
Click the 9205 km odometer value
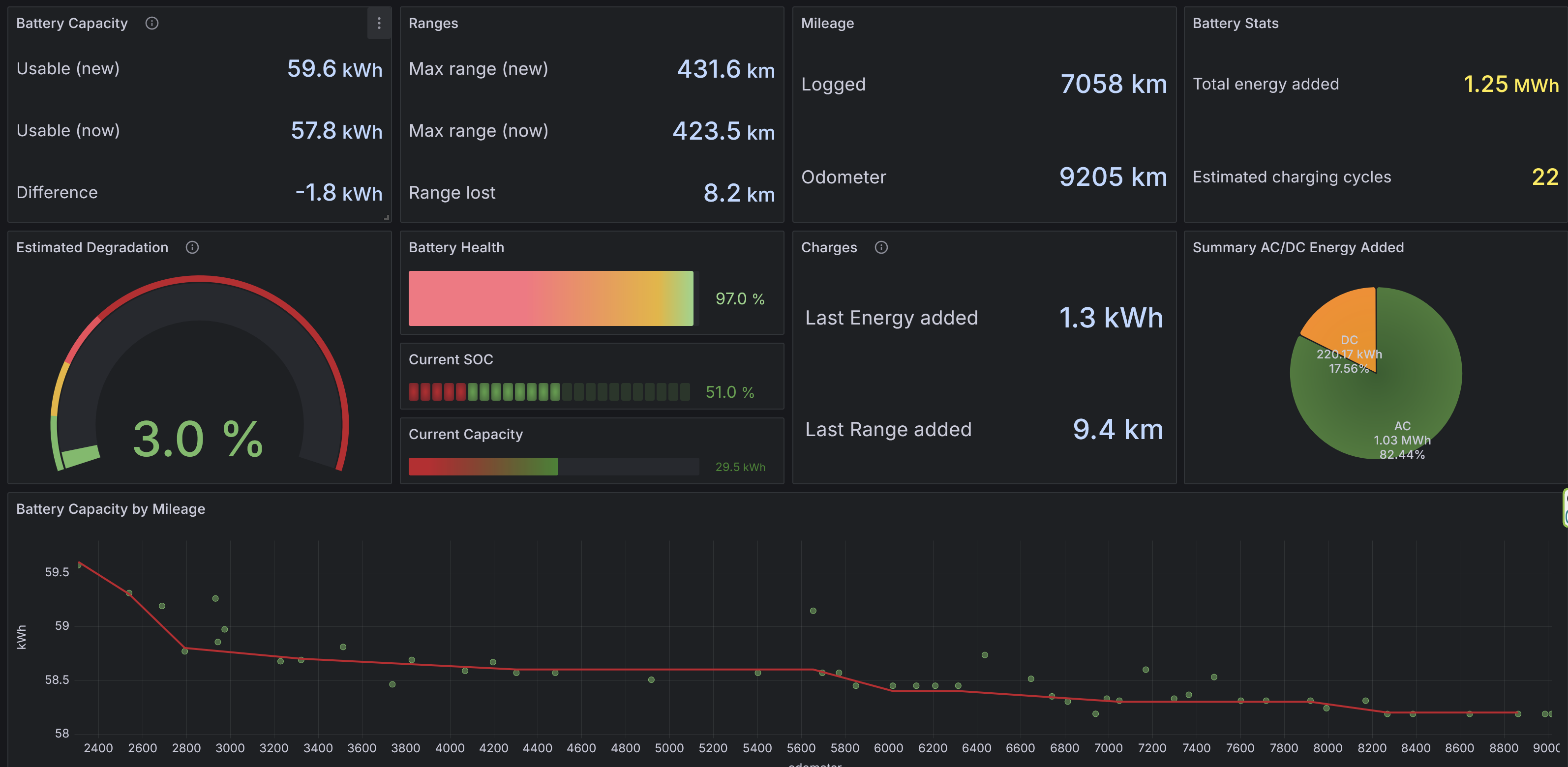(x=1113, y=177)
